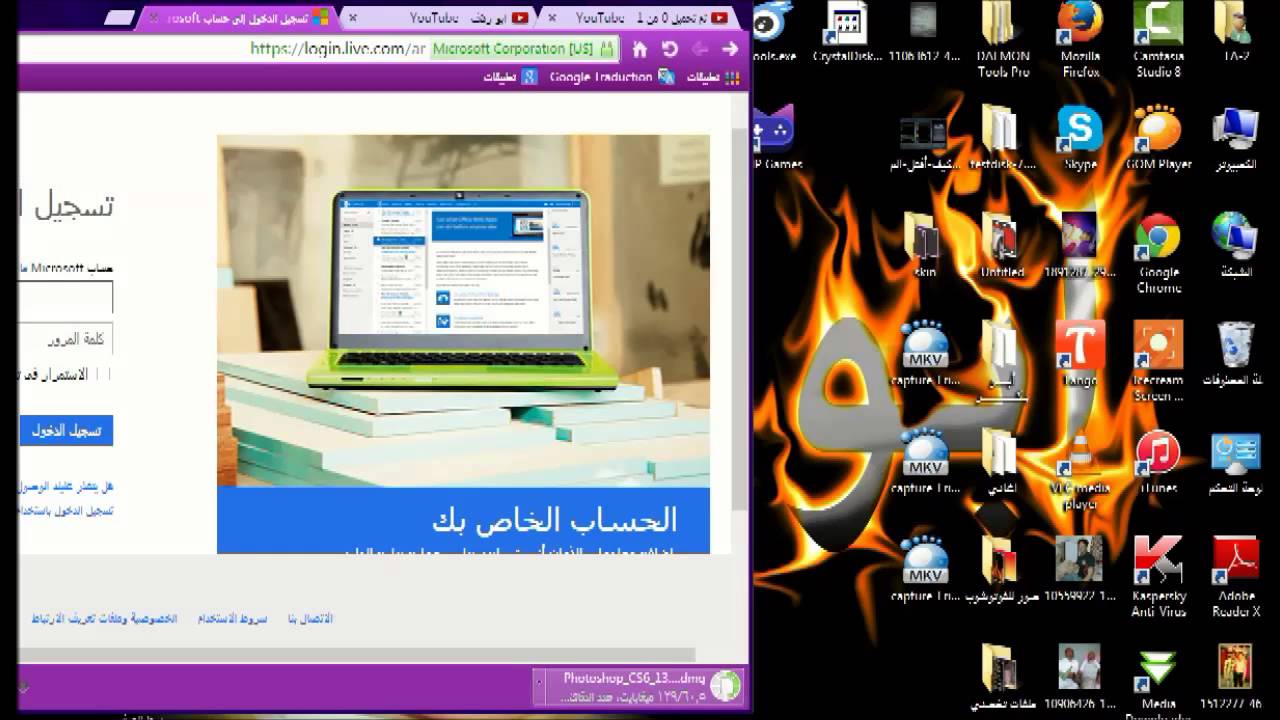The image size is (1280, 720).
Task: Reload the page with the refresh icon
Action: [x=670, y=49]
